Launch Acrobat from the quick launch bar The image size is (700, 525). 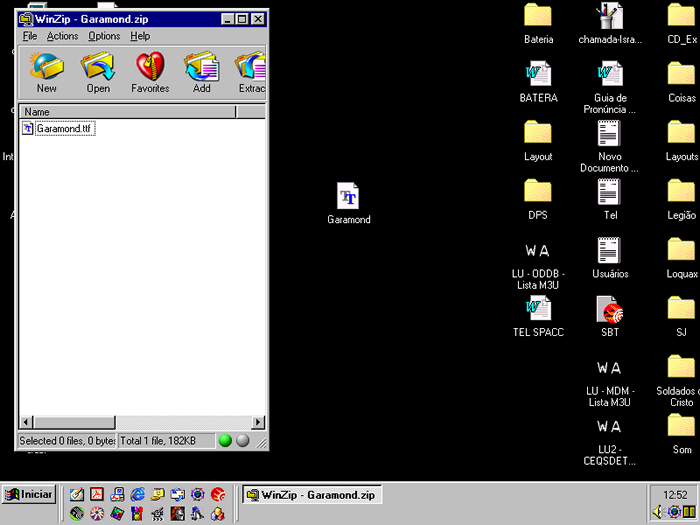coord(97,494)
